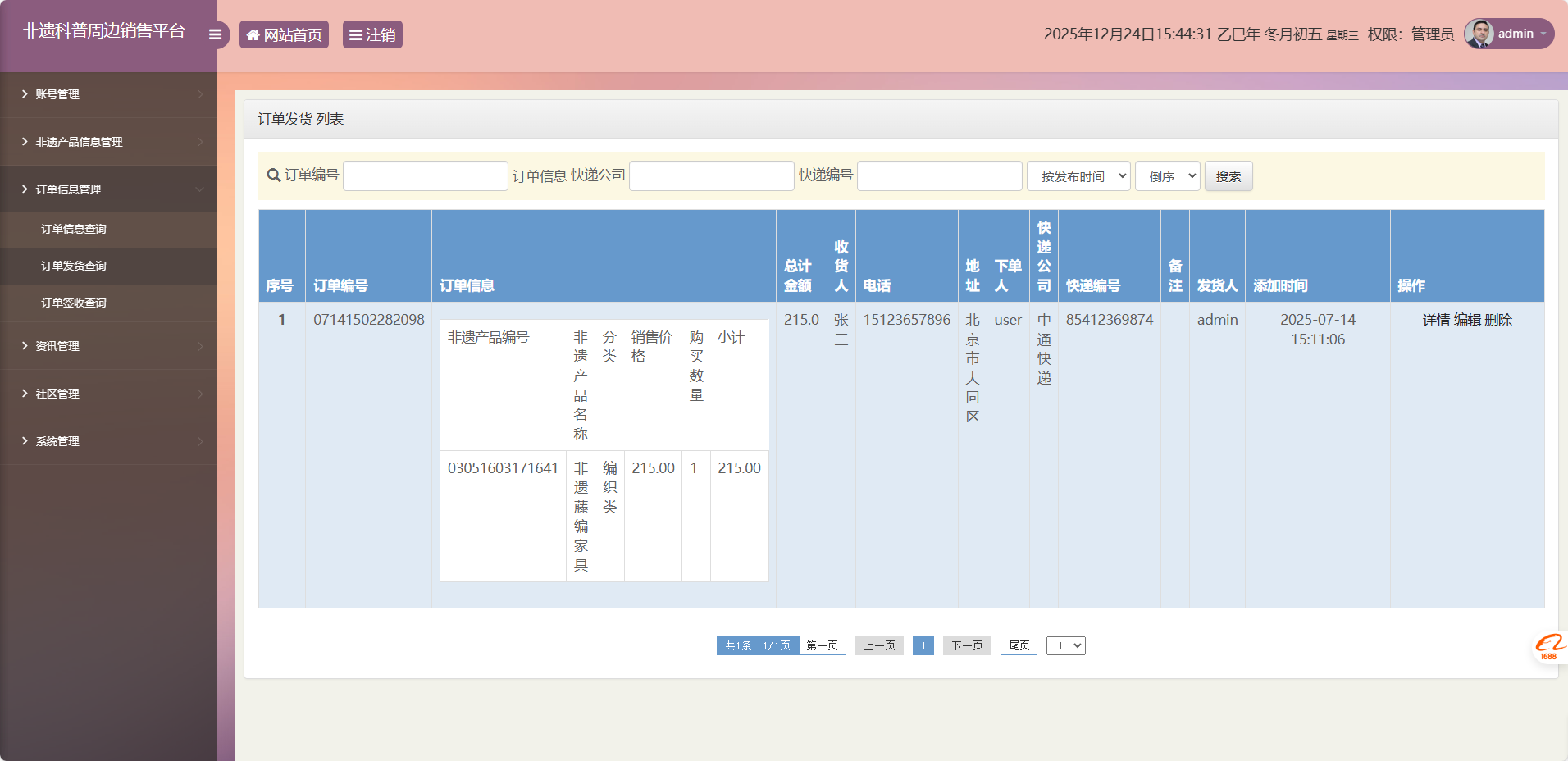1568x761 pixels.
Task: Click the admin avatar picture at top right
Action: 1480,34
